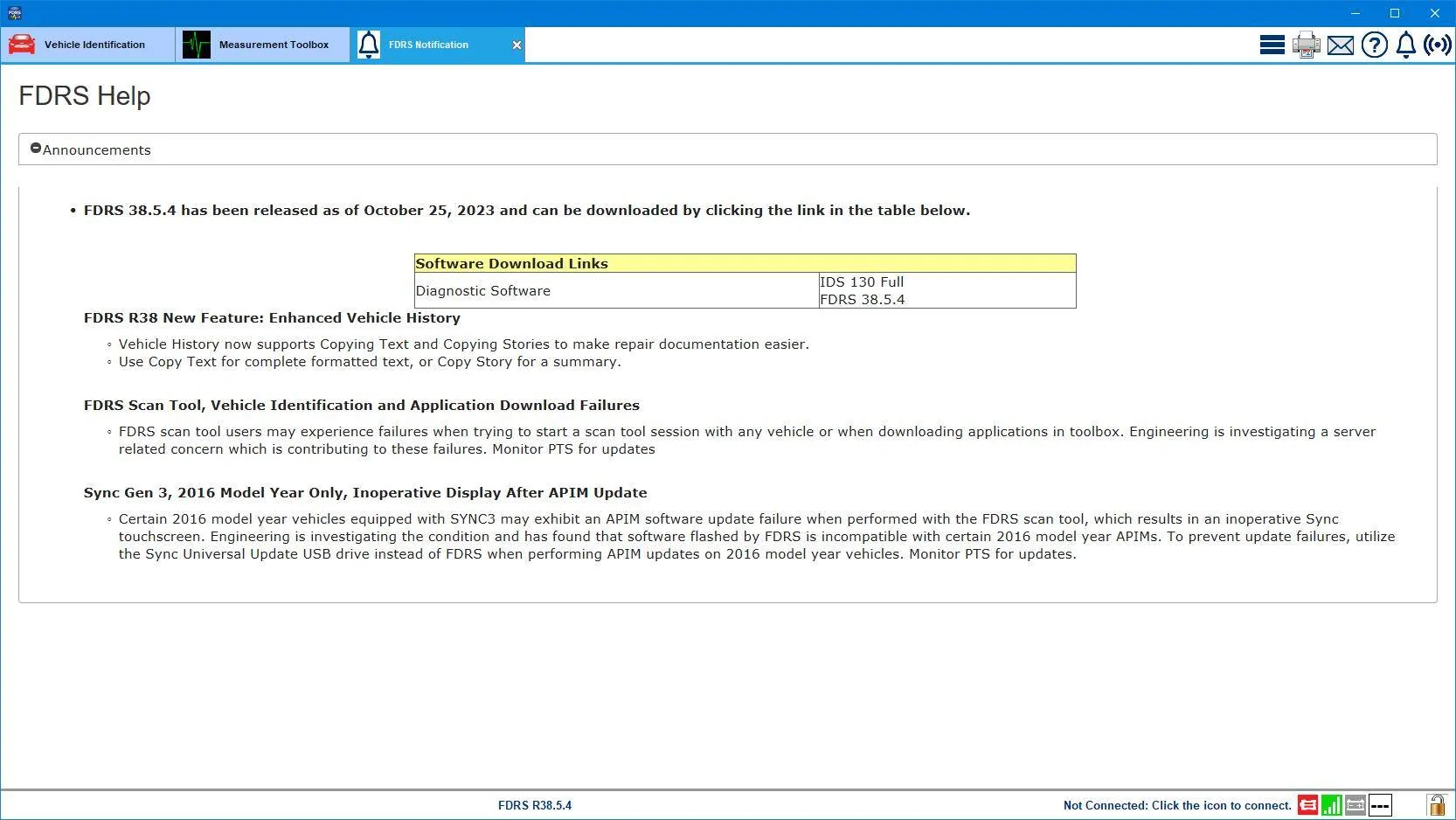Open the hamburger menu icon
This screenshot has width=1456, height=820.
[x=1272, y=45]
